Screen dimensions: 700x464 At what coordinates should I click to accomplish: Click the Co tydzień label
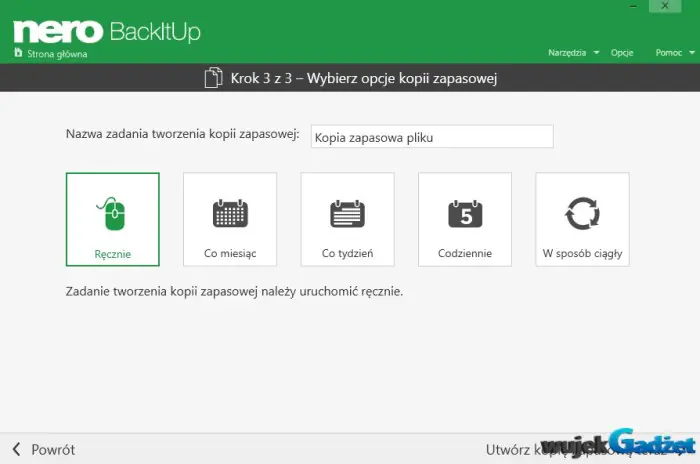(347, 253)
